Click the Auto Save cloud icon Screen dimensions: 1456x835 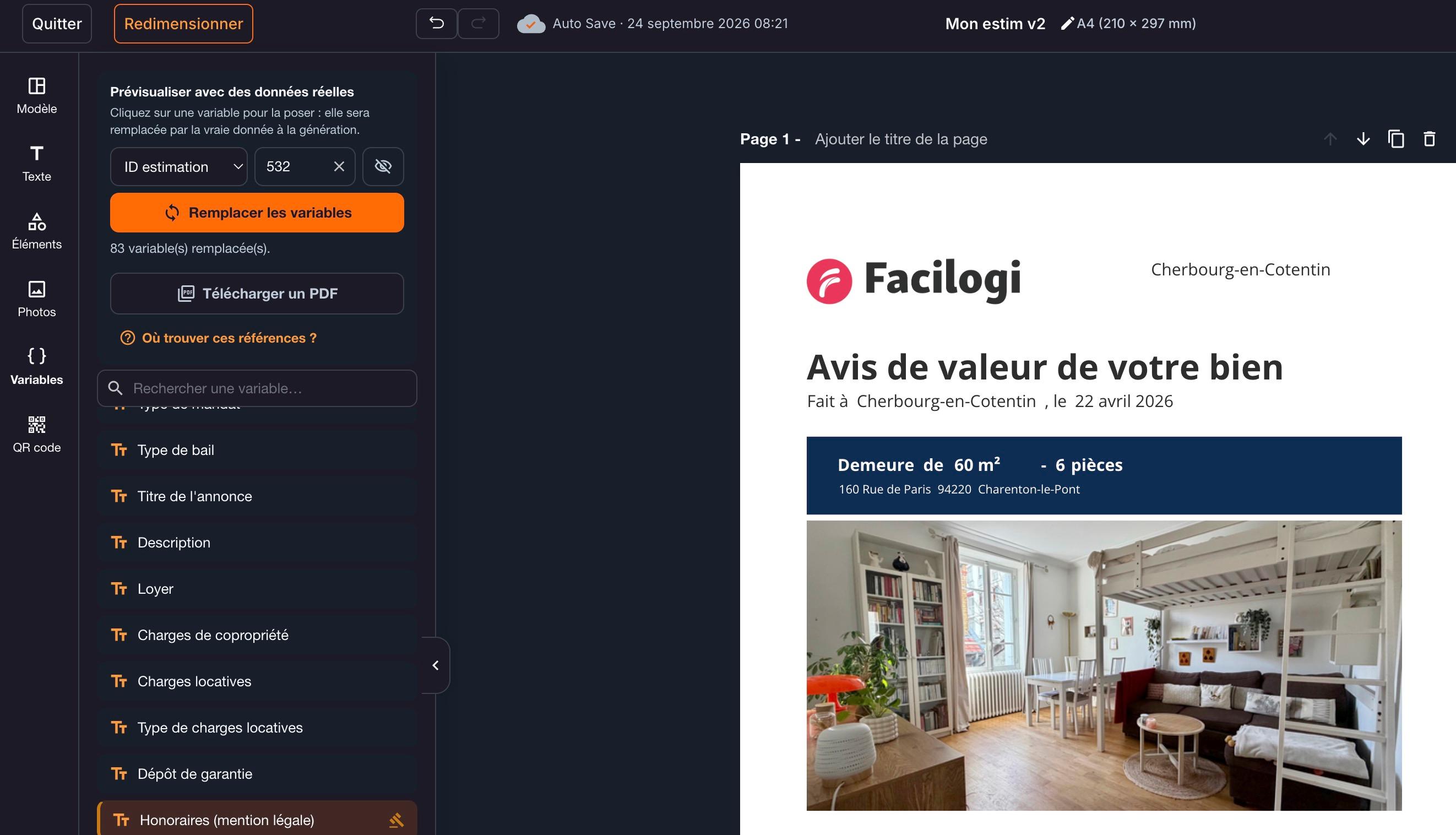point(531,24)
